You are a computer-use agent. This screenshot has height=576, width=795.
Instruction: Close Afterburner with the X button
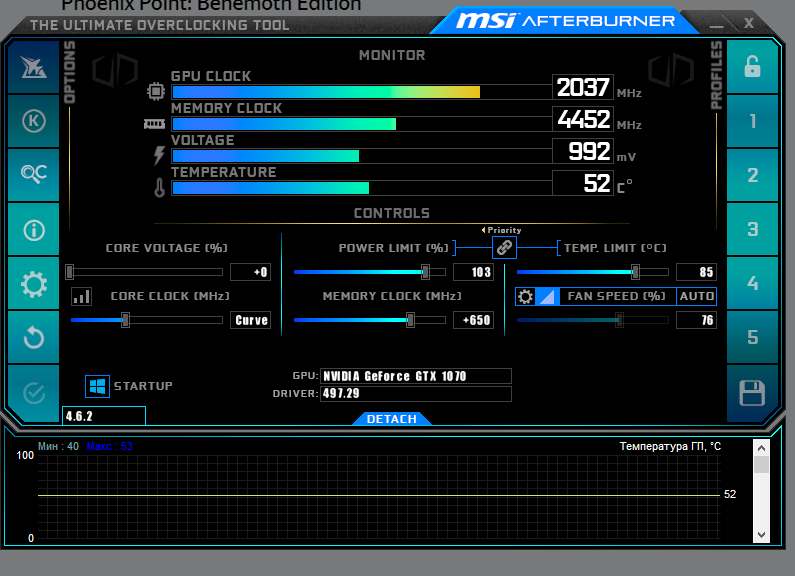(749, 23)
